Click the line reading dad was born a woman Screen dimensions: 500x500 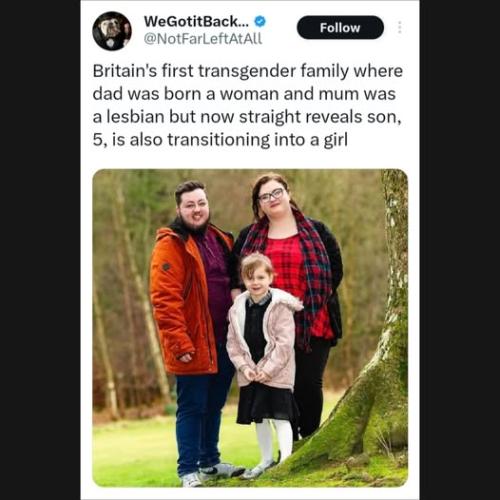244,94
